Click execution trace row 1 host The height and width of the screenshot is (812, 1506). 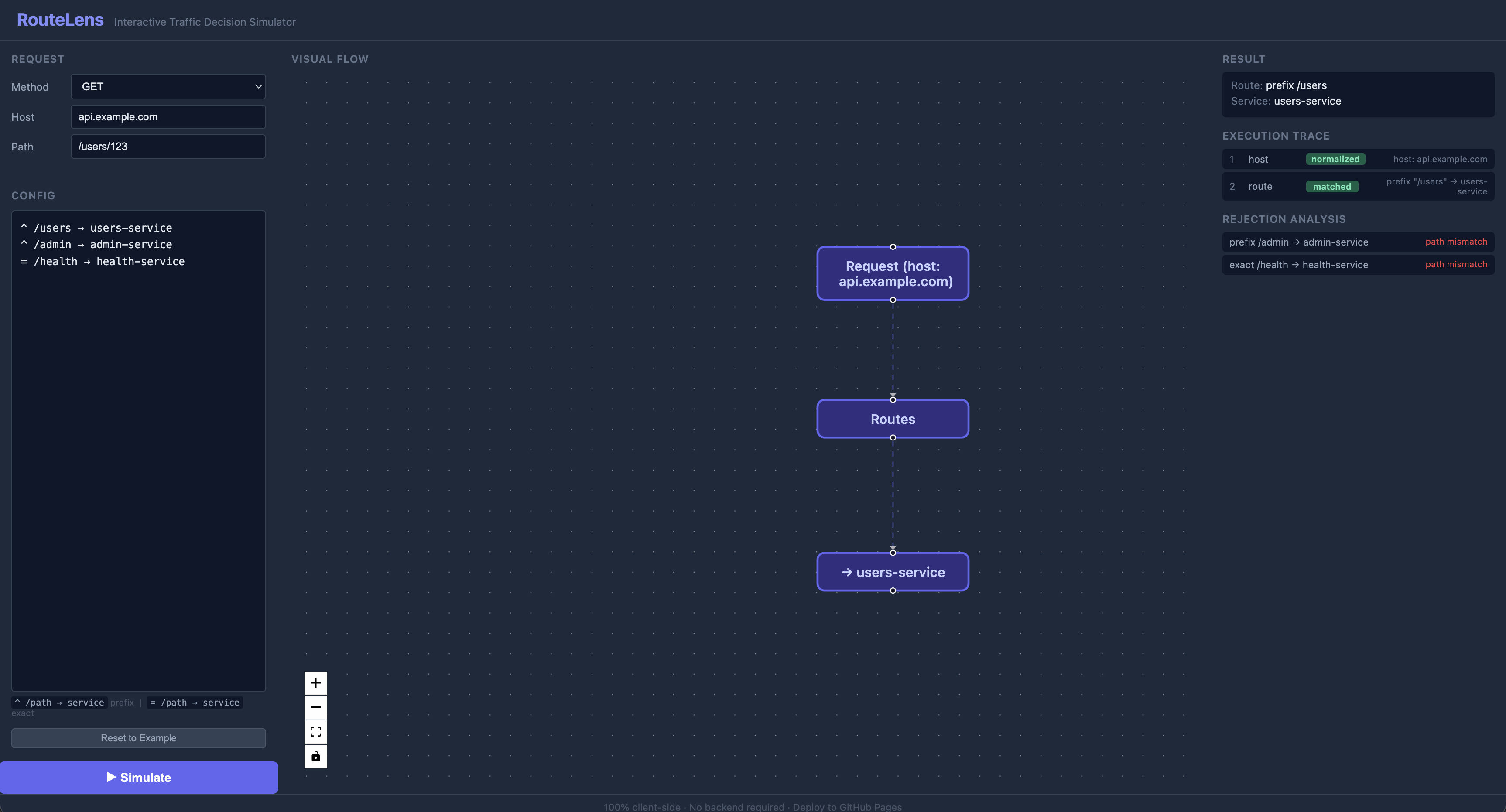[x=1358, y=159]
